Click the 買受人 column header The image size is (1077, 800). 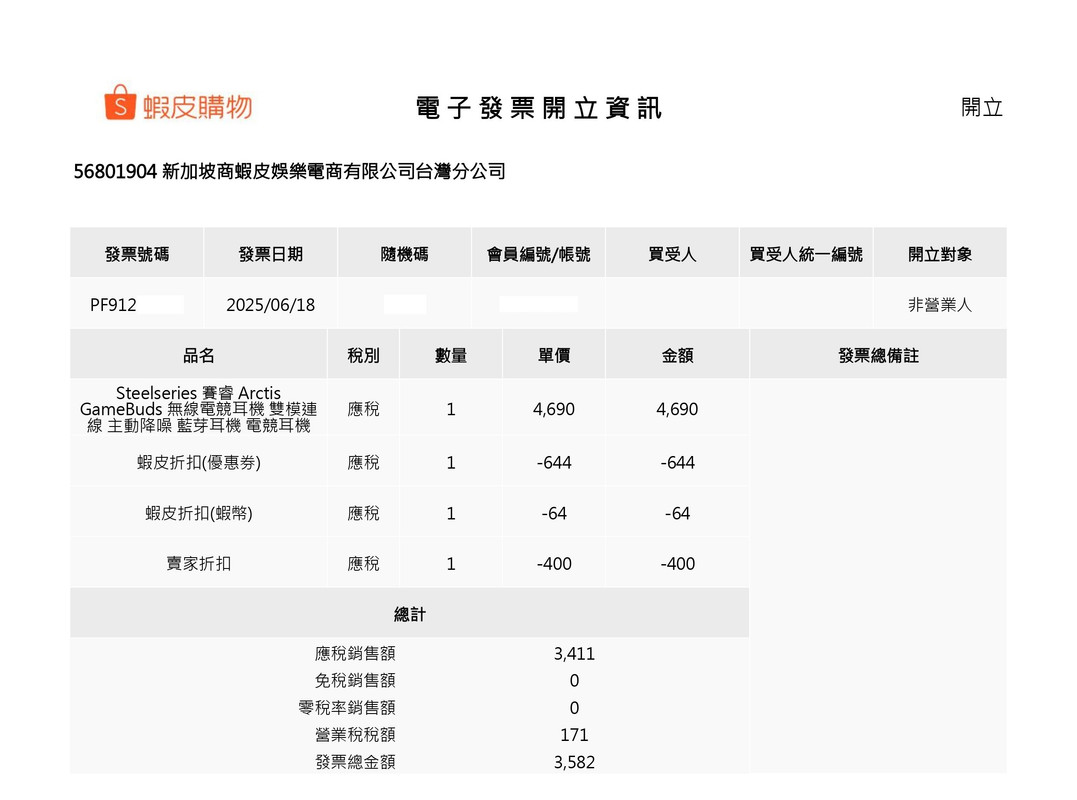coord(672,254)
